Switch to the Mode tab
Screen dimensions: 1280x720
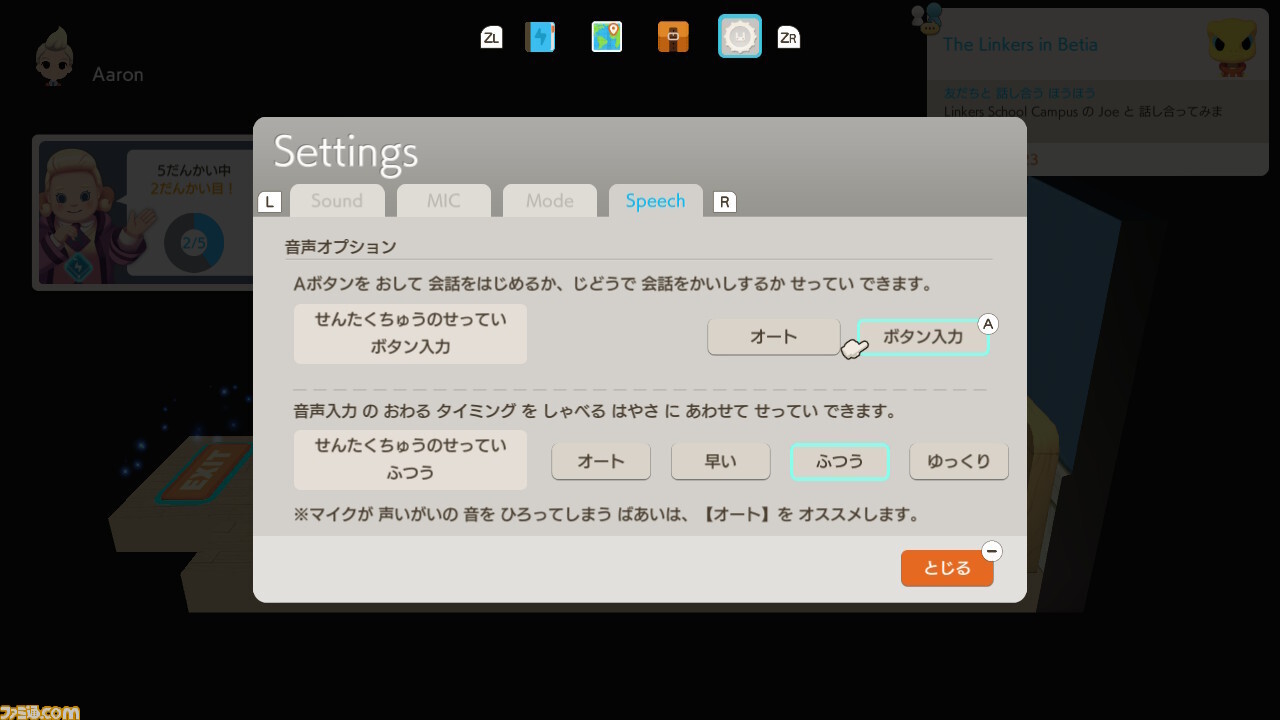click(550, 201)
